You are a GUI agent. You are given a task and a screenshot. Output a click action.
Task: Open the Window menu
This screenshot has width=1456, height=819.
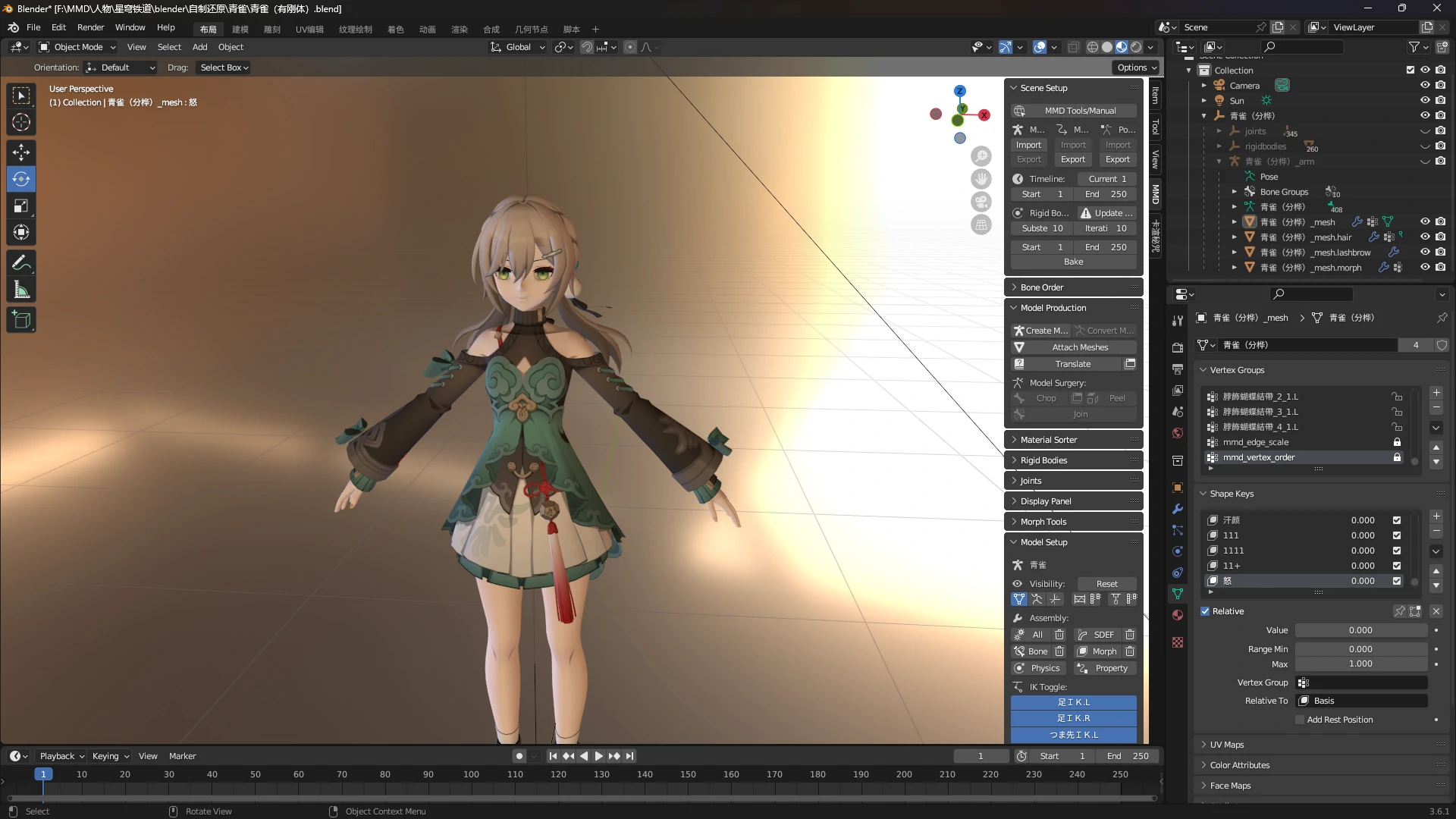click(x=130, y=27)
